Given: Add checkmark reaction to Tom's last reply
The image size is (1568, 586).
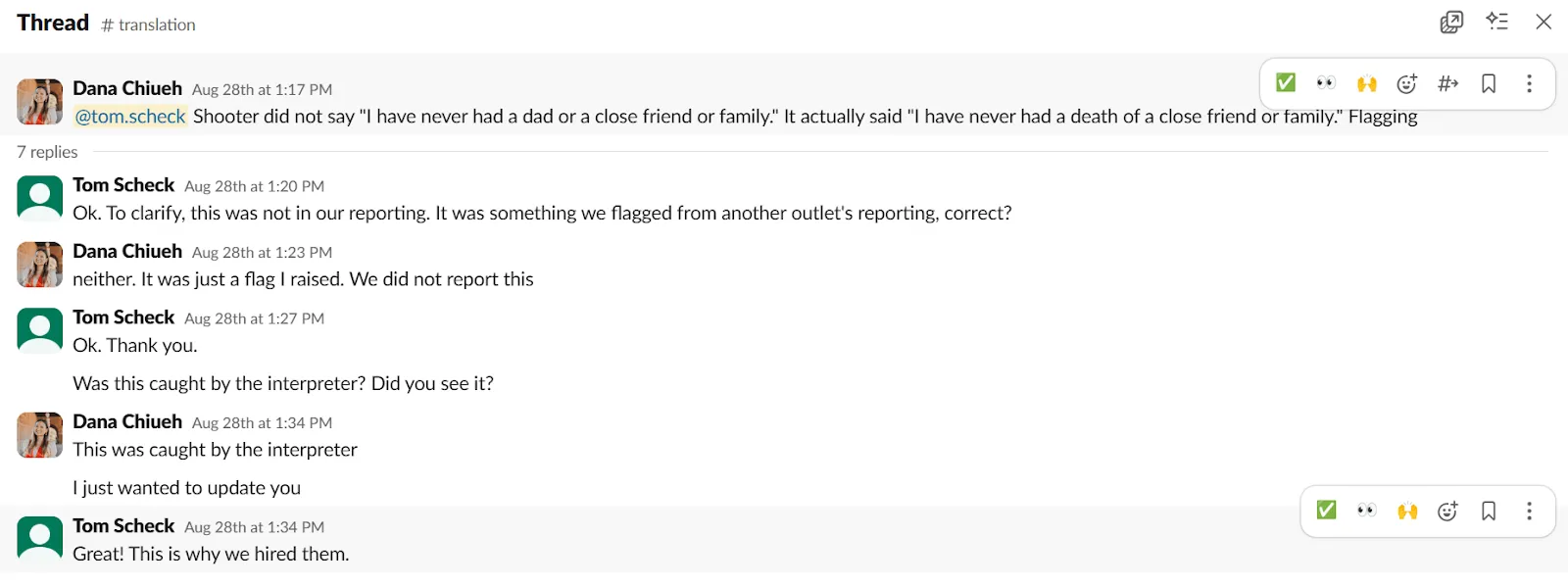Looking at the screenshot, I should coord(1326,511).
